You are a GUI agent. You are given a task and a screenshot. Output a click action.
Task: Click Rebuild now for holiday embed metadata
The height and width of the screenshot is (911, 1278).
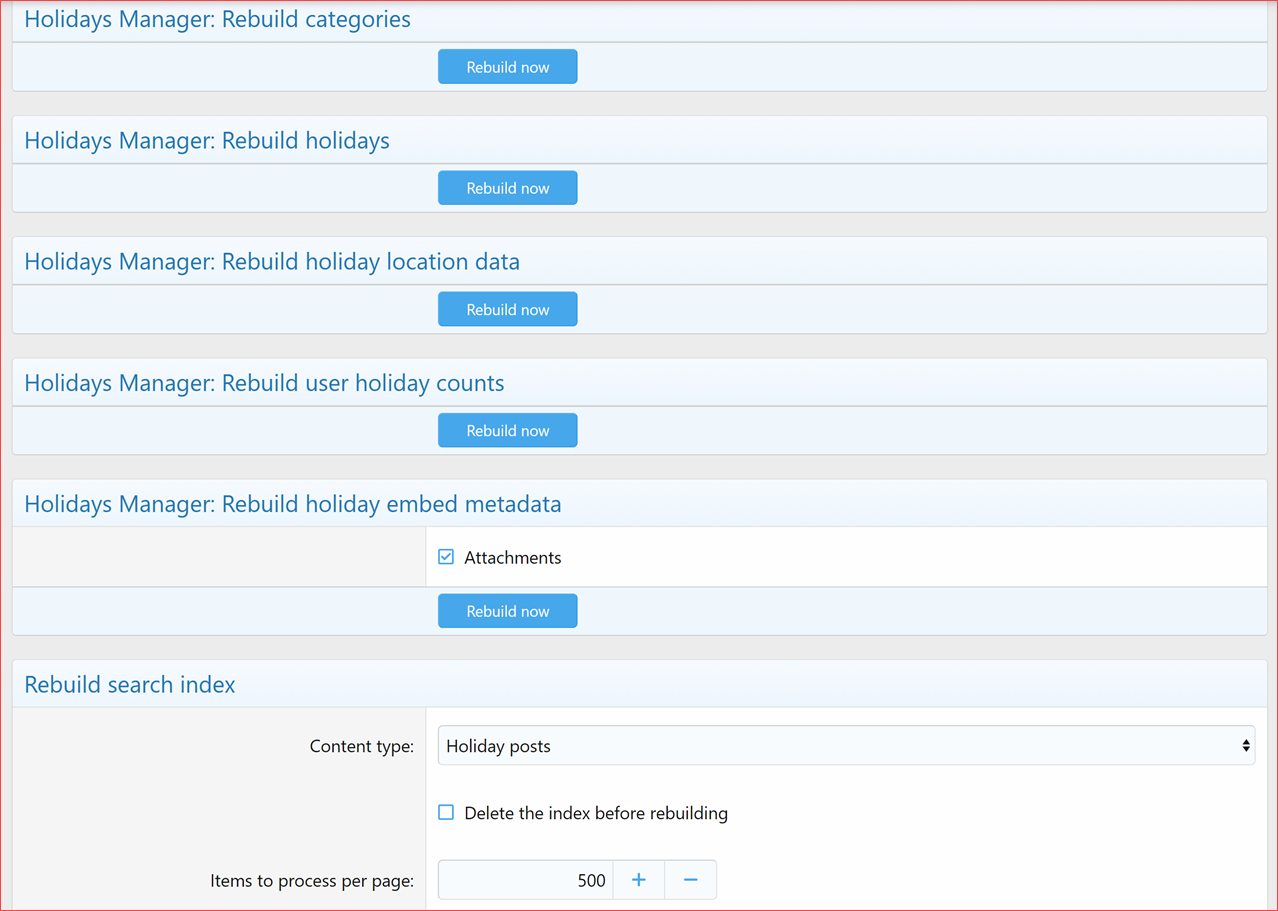[x=507, y=610]
